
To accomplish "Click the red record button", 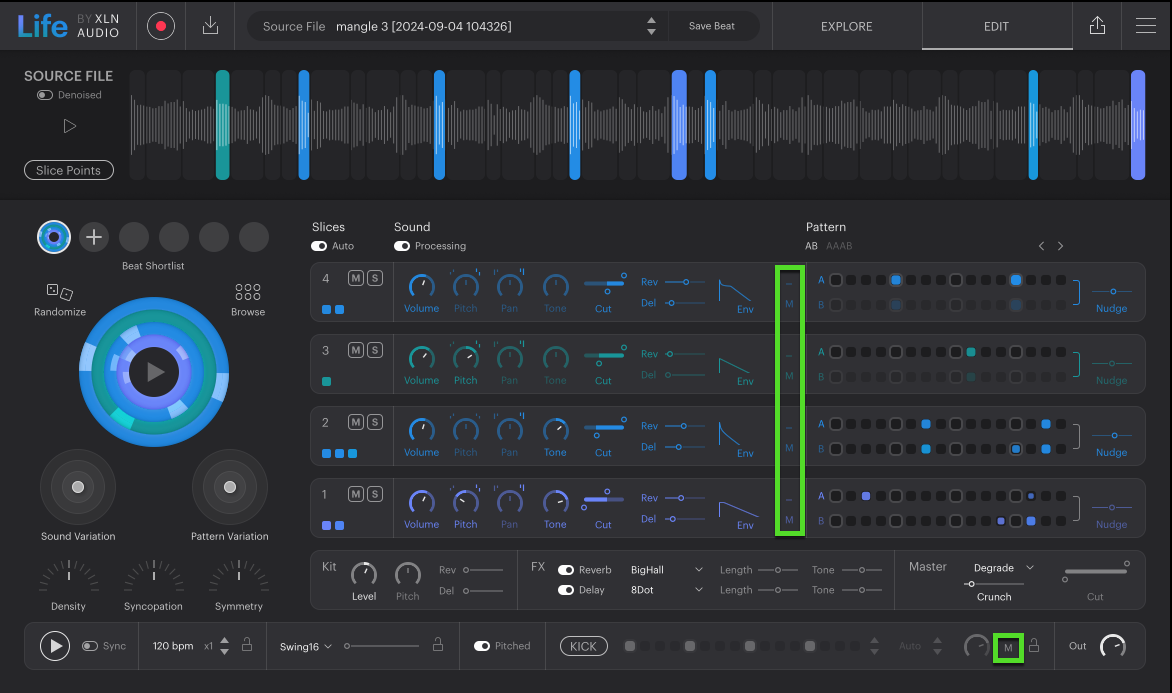I will (160, 27).
